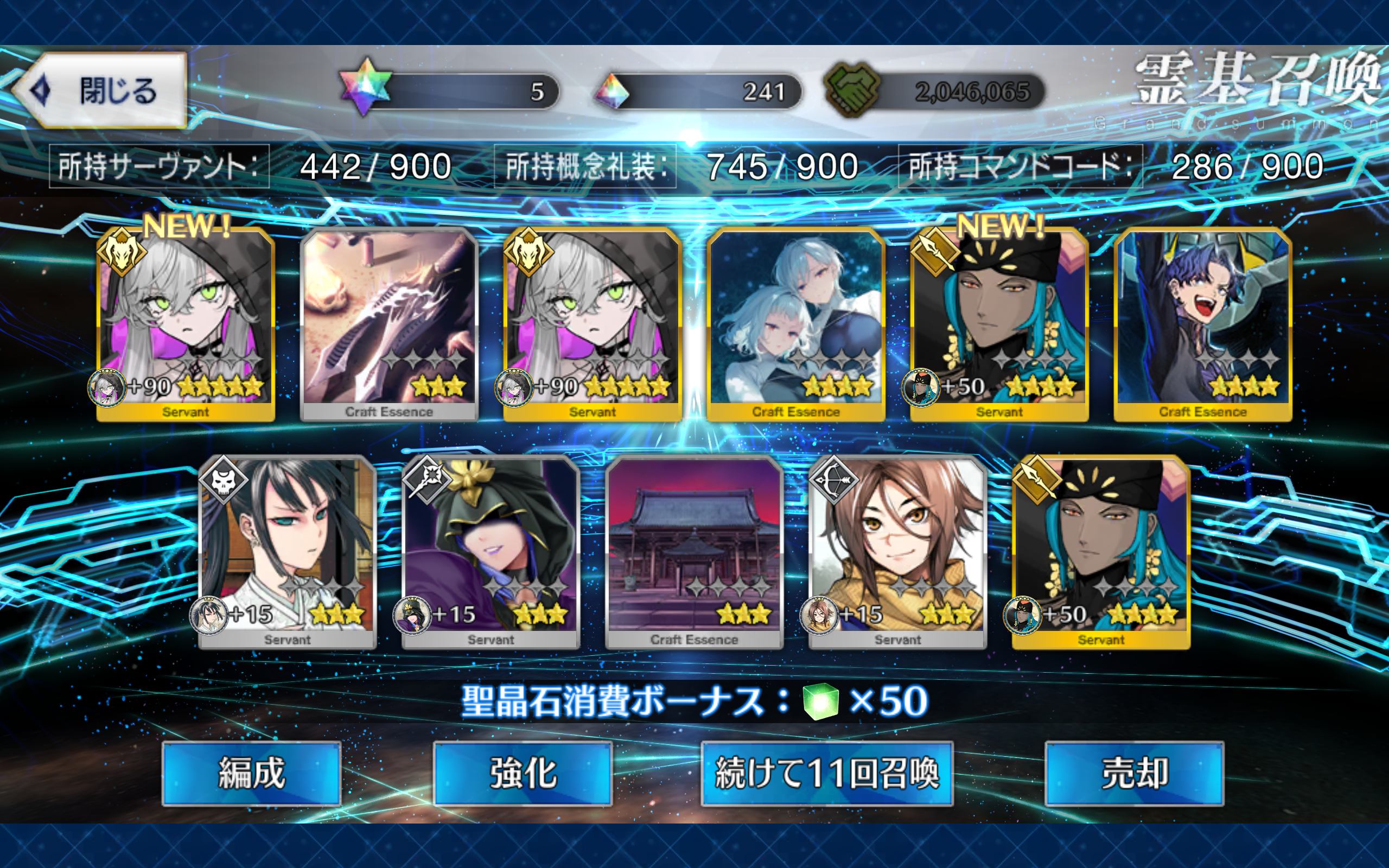Screen dimensions: 1389x868
Task: Select the 3-star gun Craft Essence card
Action: pos(389,325)
